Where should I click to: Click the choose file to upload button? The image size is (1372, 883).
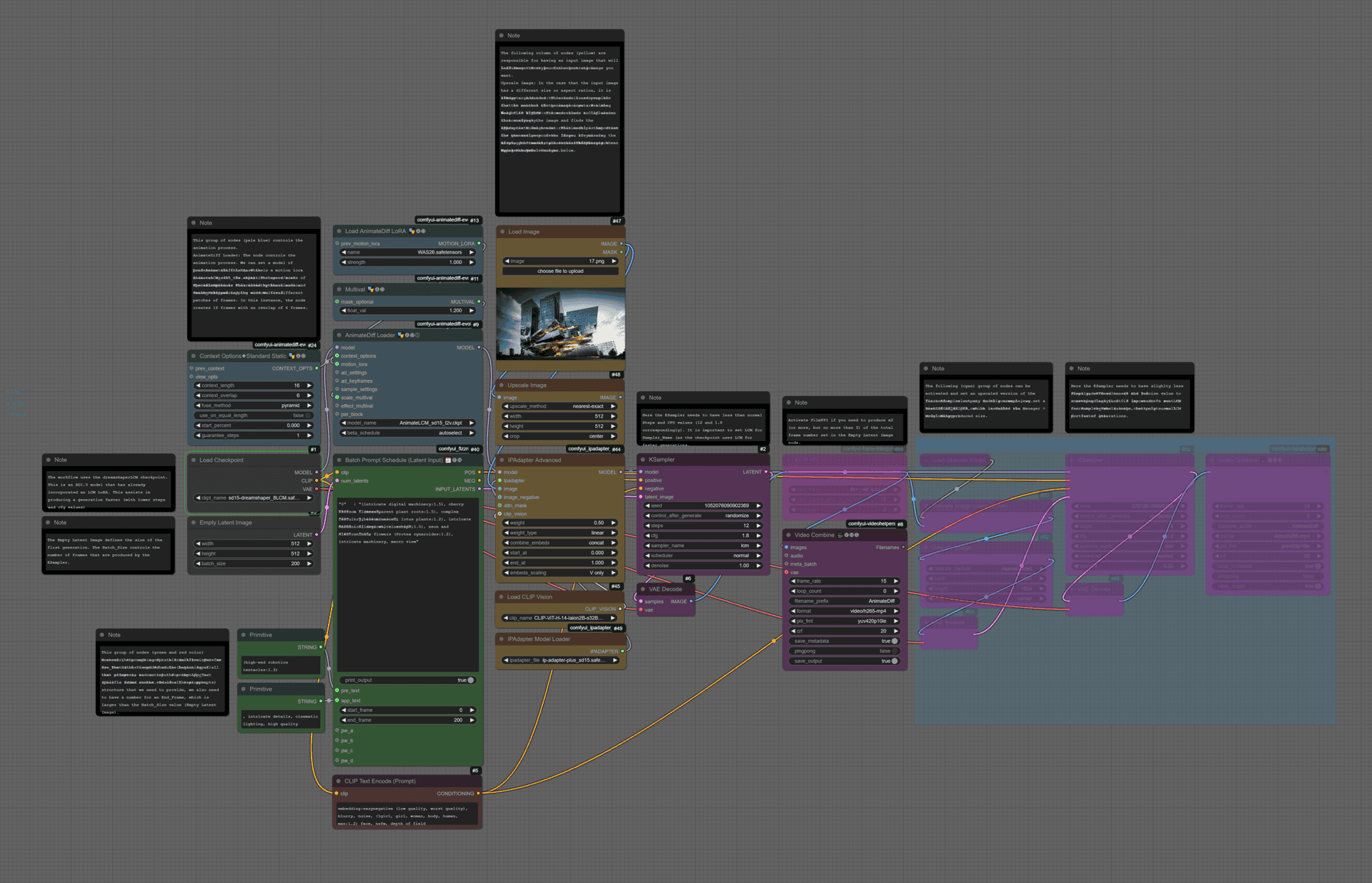pyautogui.click(x=560, y=272)
